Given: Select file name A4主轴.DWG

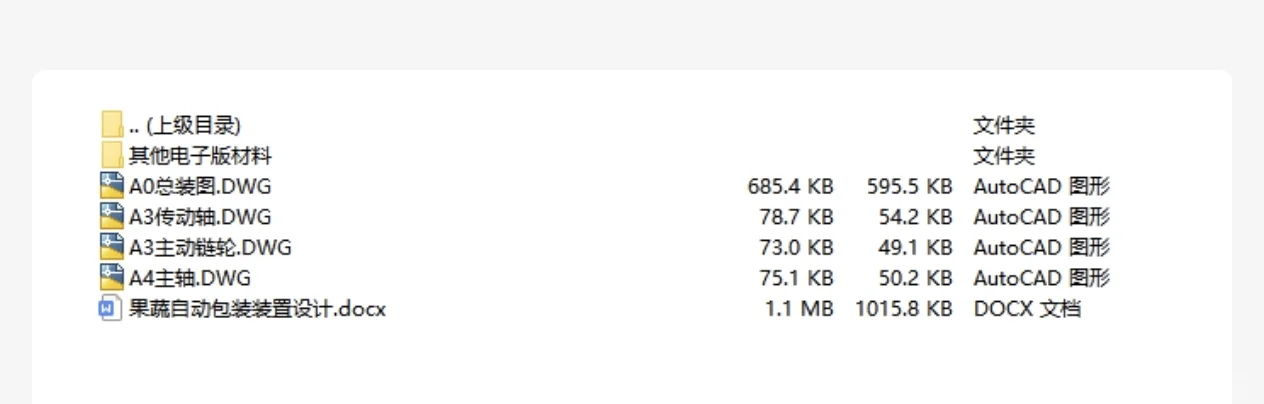Looking at the screenshot, I should (189, 277).
